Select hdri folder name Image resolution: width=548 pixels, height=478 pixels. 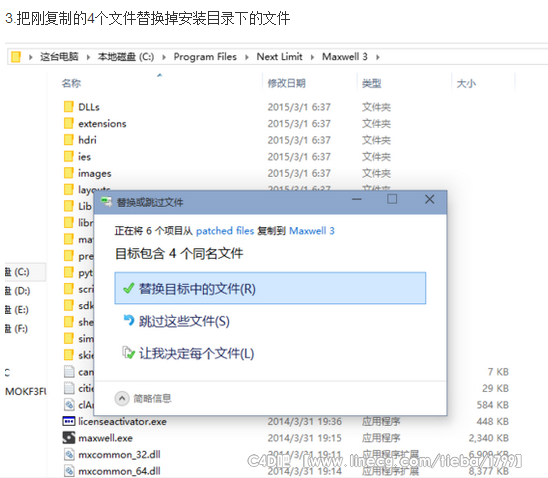[x=87, y=140]
